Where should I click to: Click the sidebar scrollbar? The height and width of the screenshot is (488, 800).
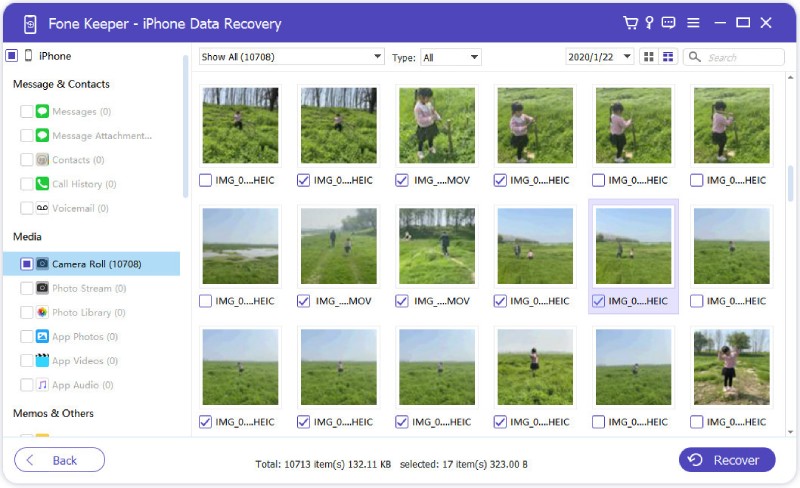tap(185, 126)
